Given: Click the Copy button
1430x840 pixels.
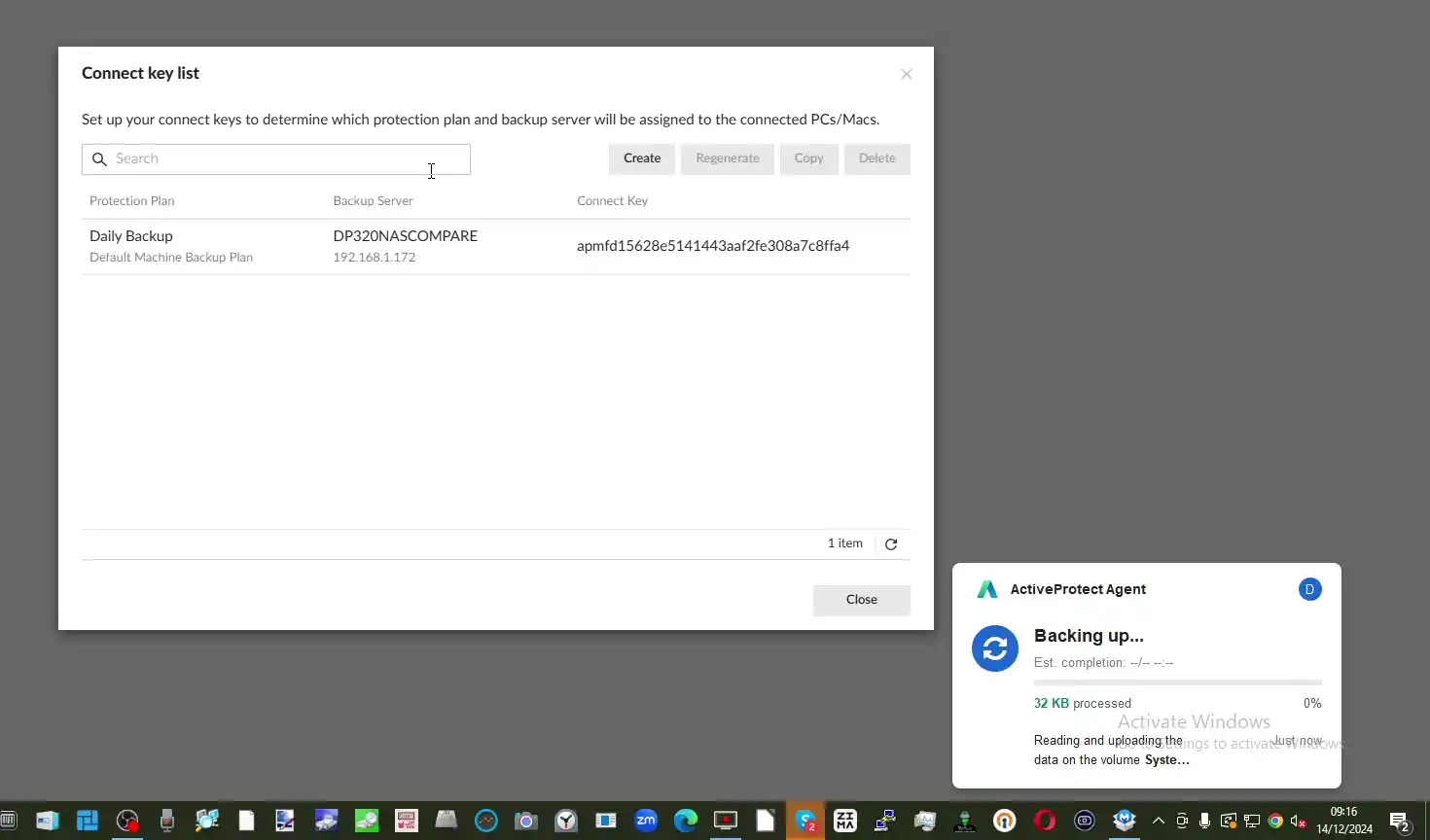Looking at the screenshot, I should click(x=808, y=158).
